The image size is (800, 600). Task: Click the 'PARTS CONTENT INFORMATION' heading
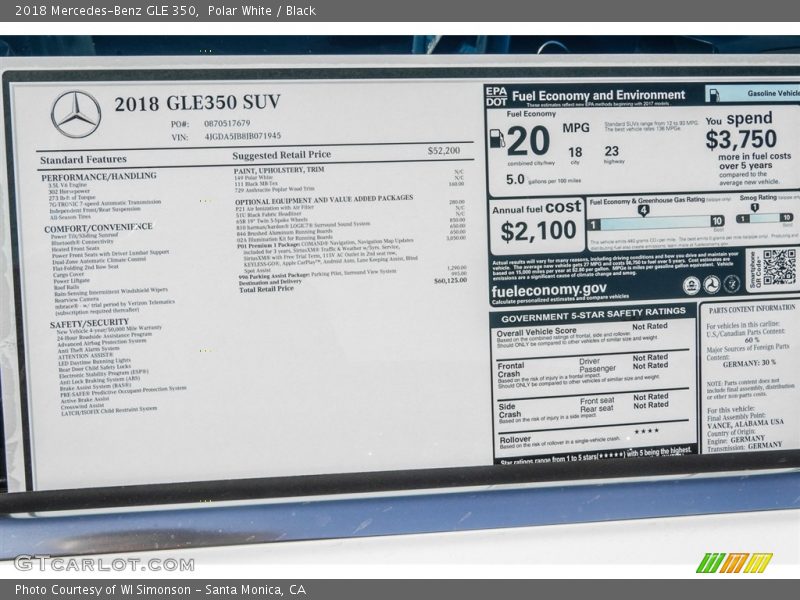(x=752, y=310)
